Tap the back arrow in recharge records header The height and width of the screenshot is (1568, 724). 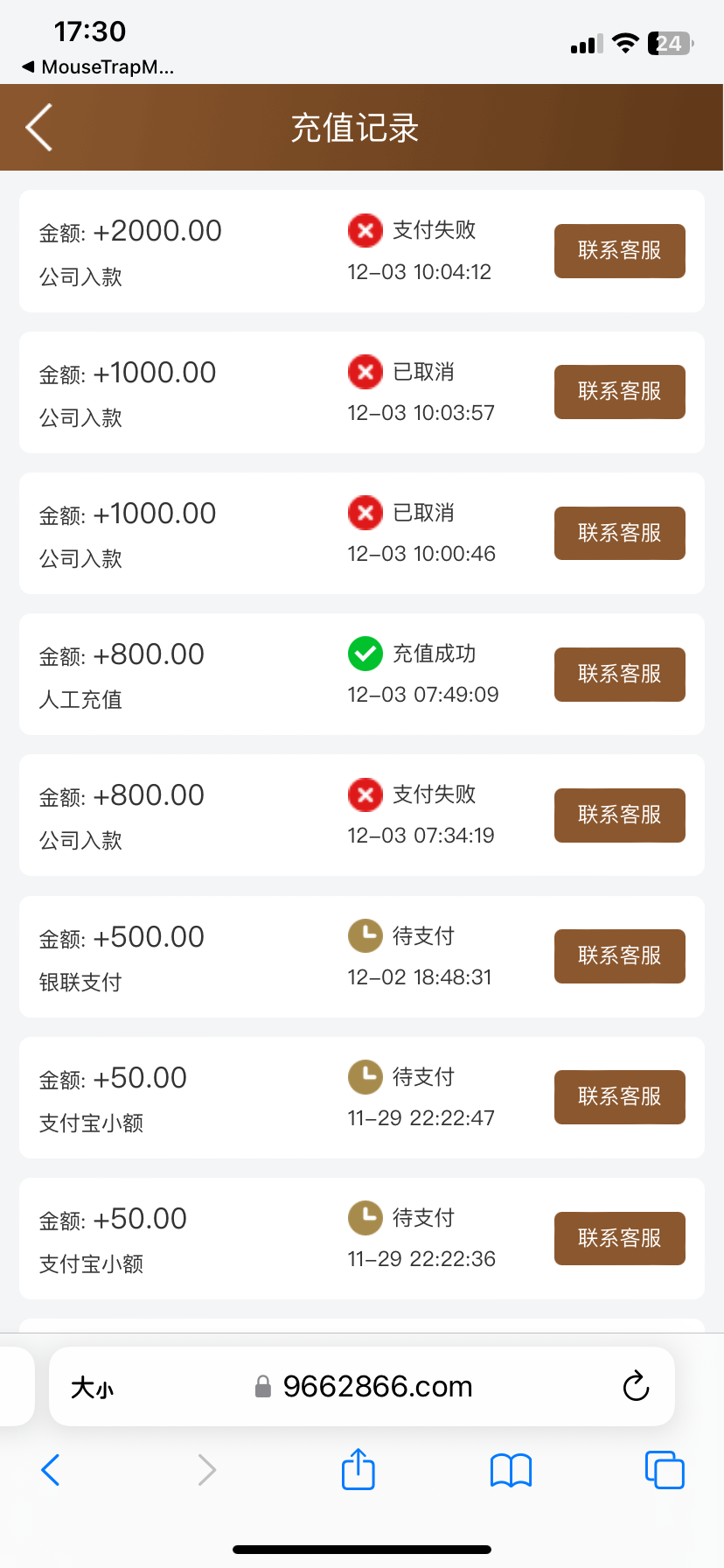[x=39, y=128]
